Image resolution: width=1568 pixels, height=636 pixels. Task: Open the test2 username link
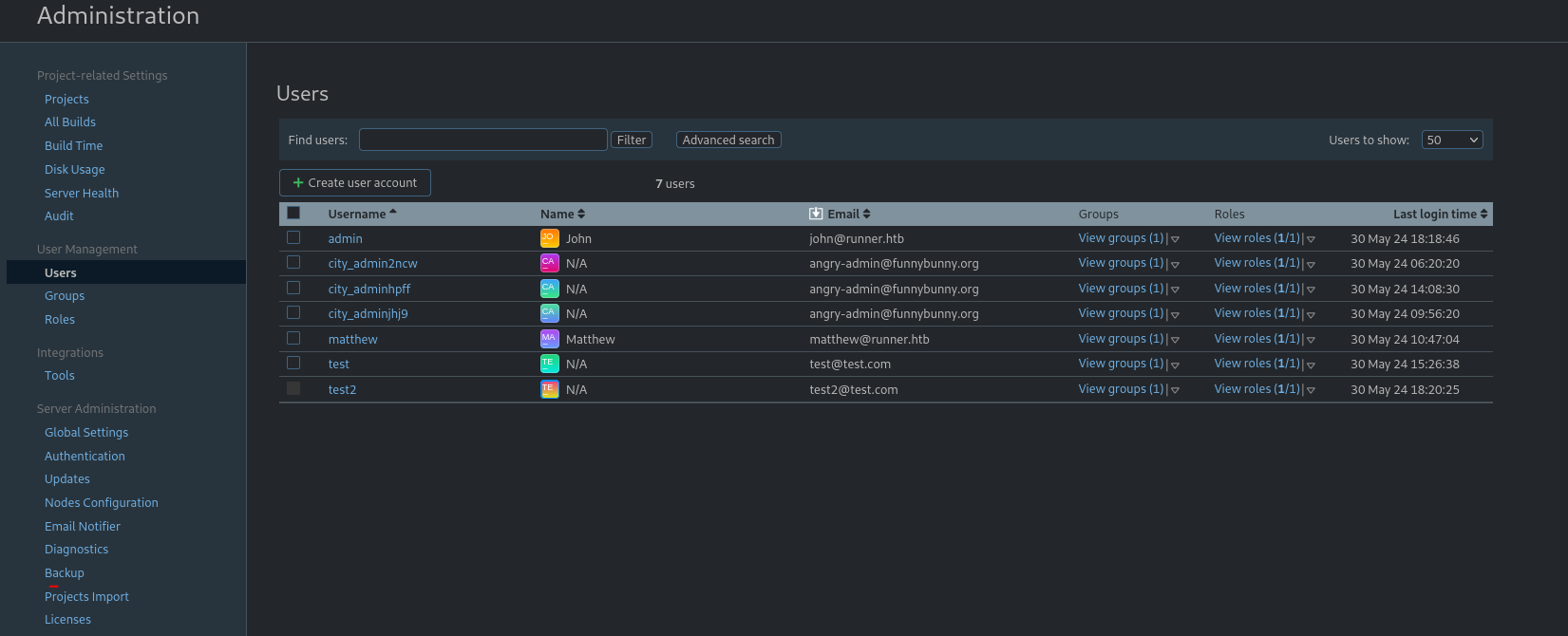click(343, 389)
